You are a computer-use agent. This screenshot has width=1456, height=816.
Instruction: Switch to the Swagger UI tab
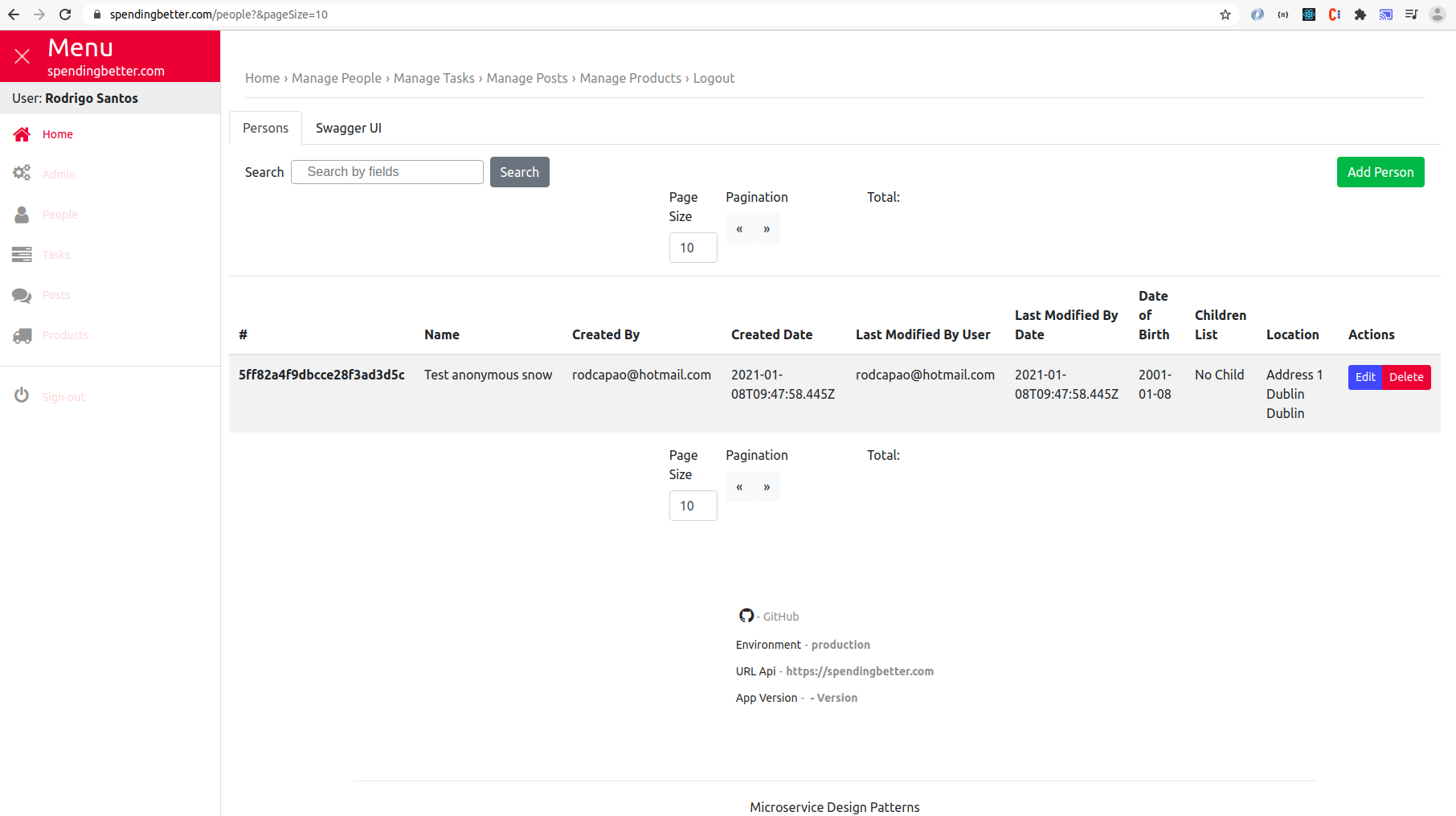click(349, 128)
